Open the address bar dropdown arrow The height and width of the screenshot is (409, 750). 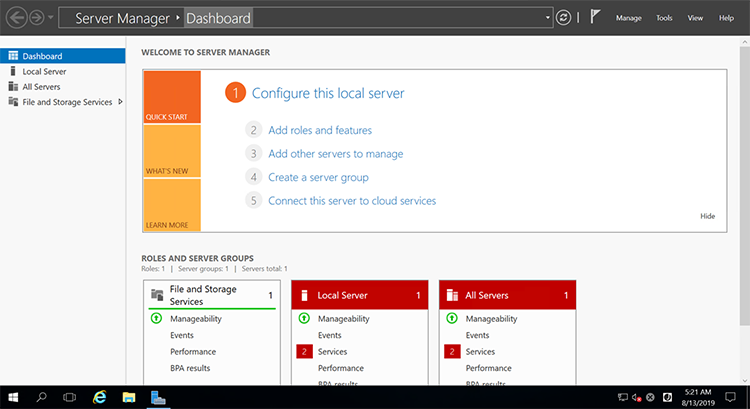[548, 18]
